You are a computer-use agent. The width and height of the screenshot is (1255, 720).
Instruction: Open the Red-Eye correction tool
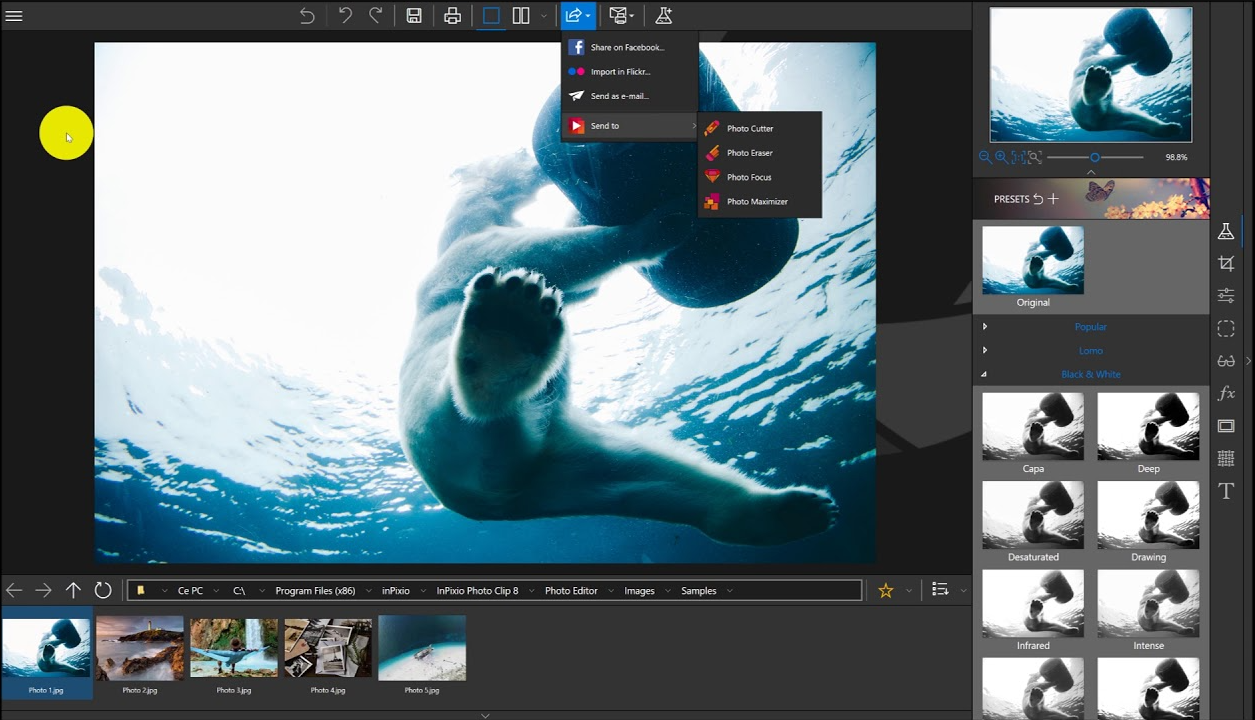point(1226,361)
